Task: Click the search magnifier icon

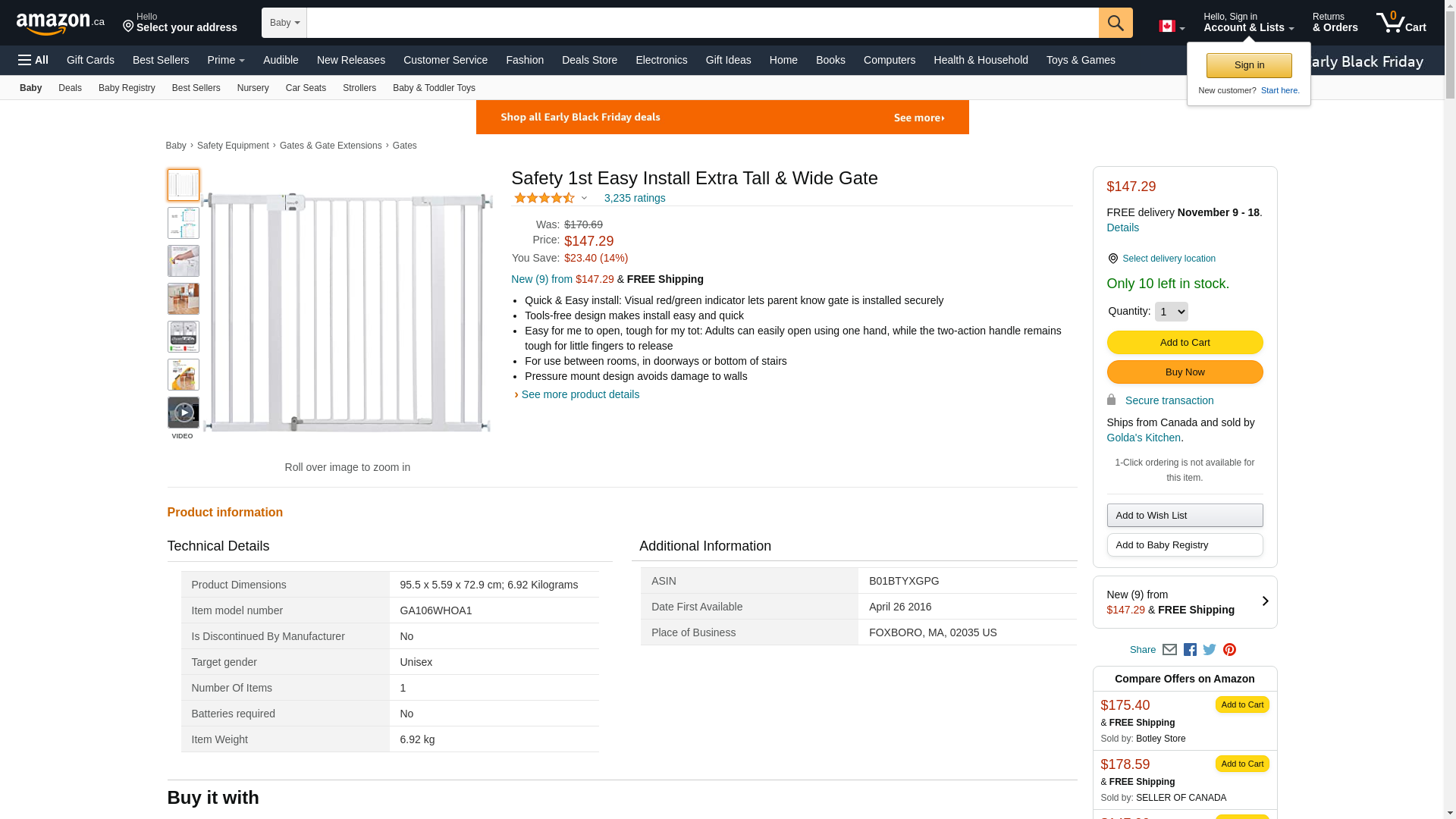Action: coord(1115,23)
